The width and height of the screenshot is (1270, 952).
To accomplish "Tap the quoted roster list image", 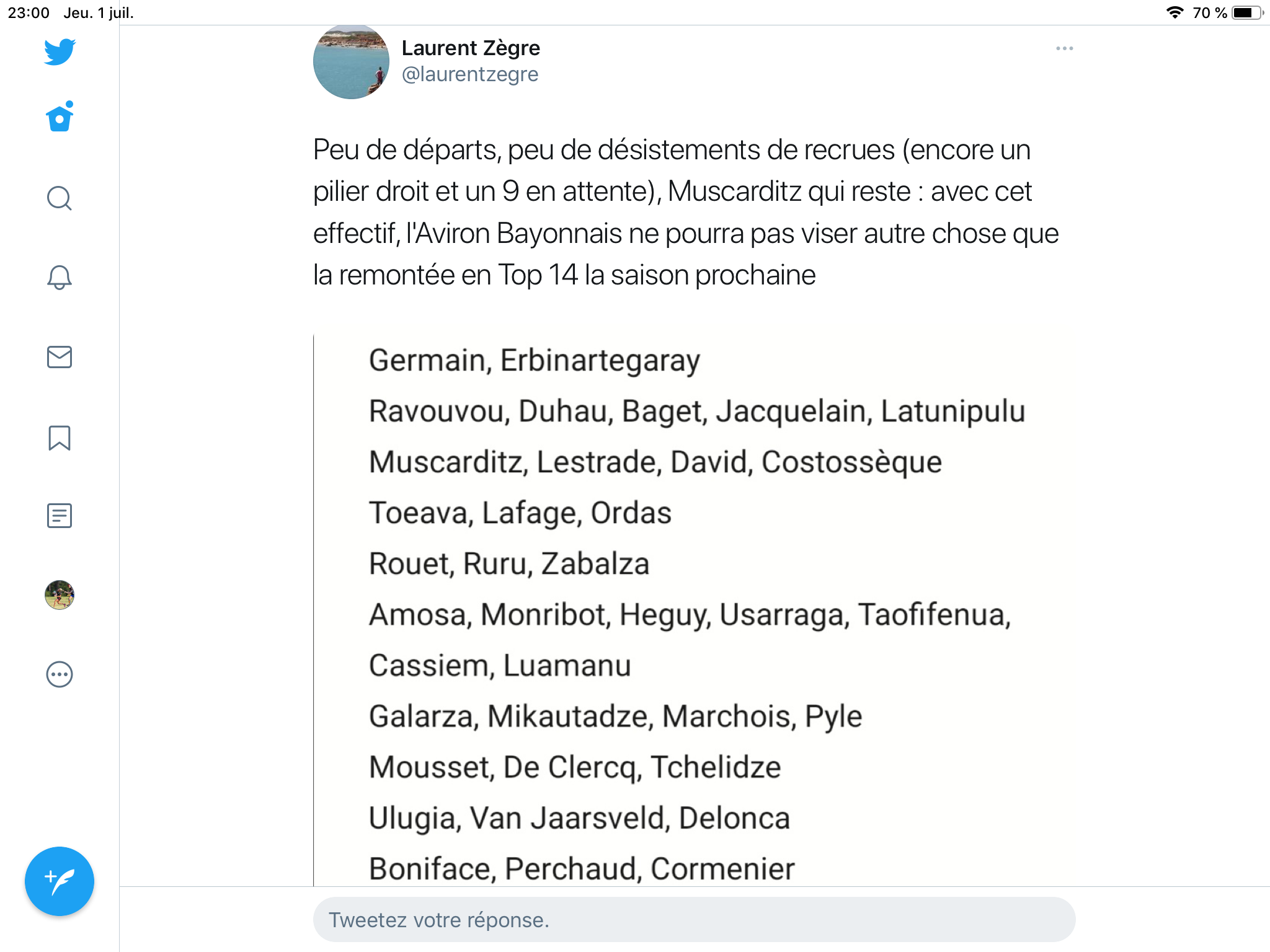I will [682, 614].
